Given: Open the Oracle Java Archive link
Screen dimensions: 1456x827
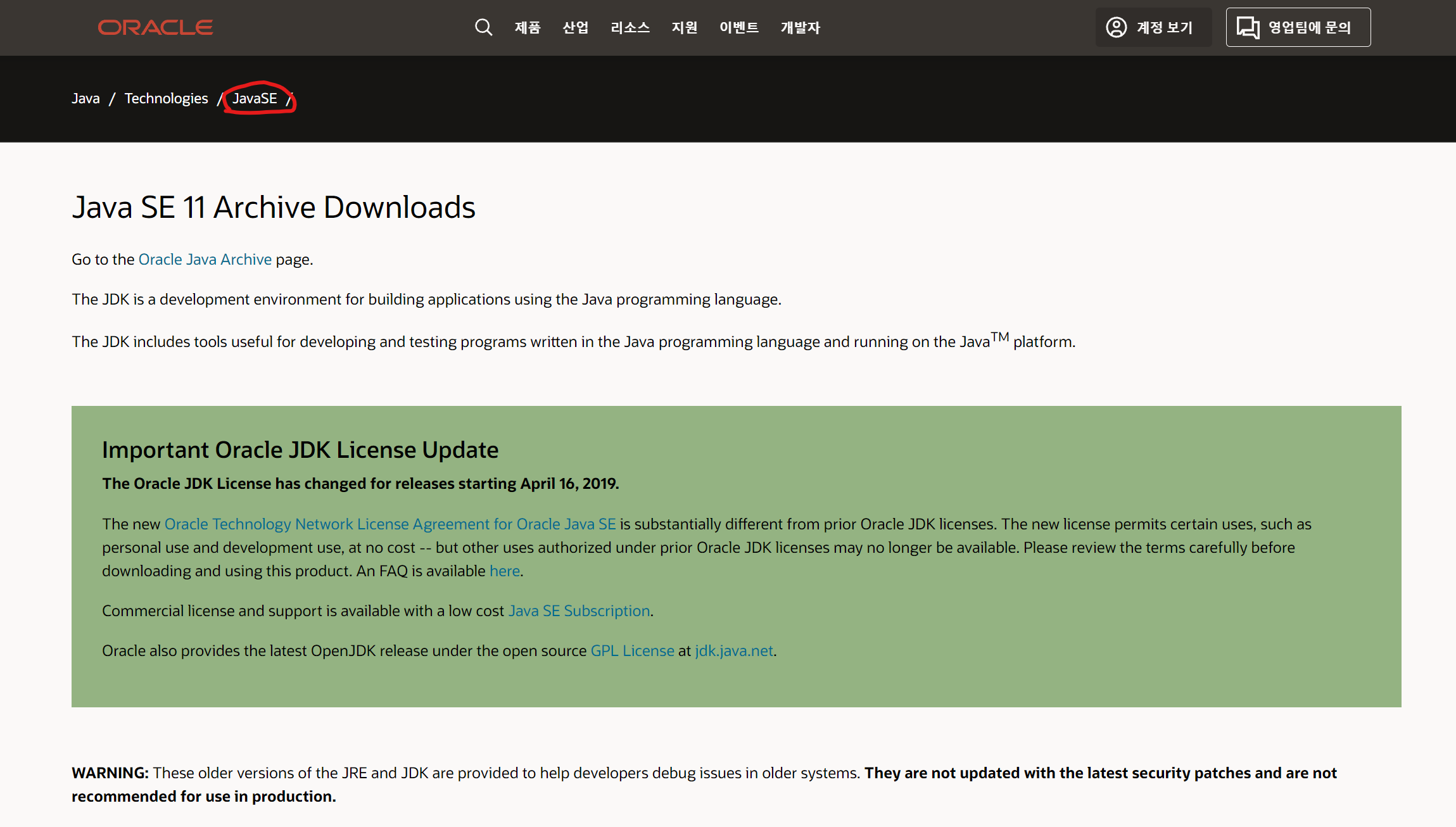Looking at the screenshot, I should 205,260.
